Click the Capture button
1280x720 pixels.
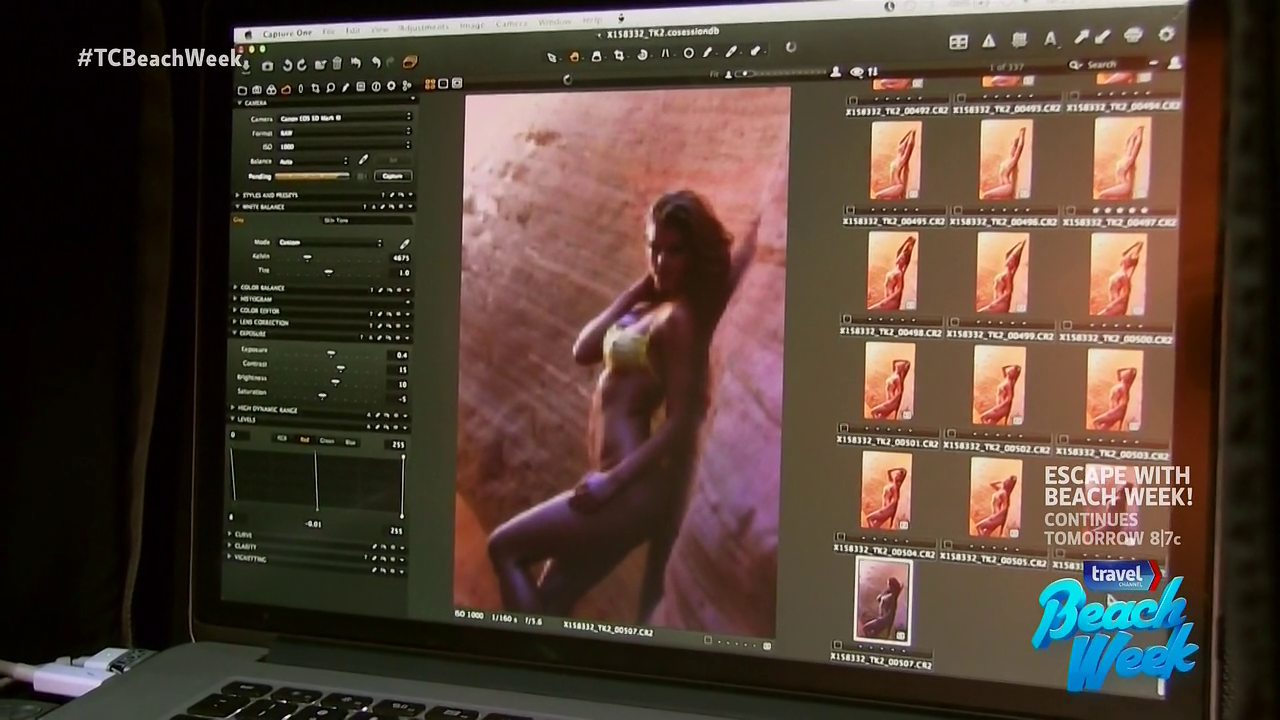pyautogui.click(x=393, y=176)
